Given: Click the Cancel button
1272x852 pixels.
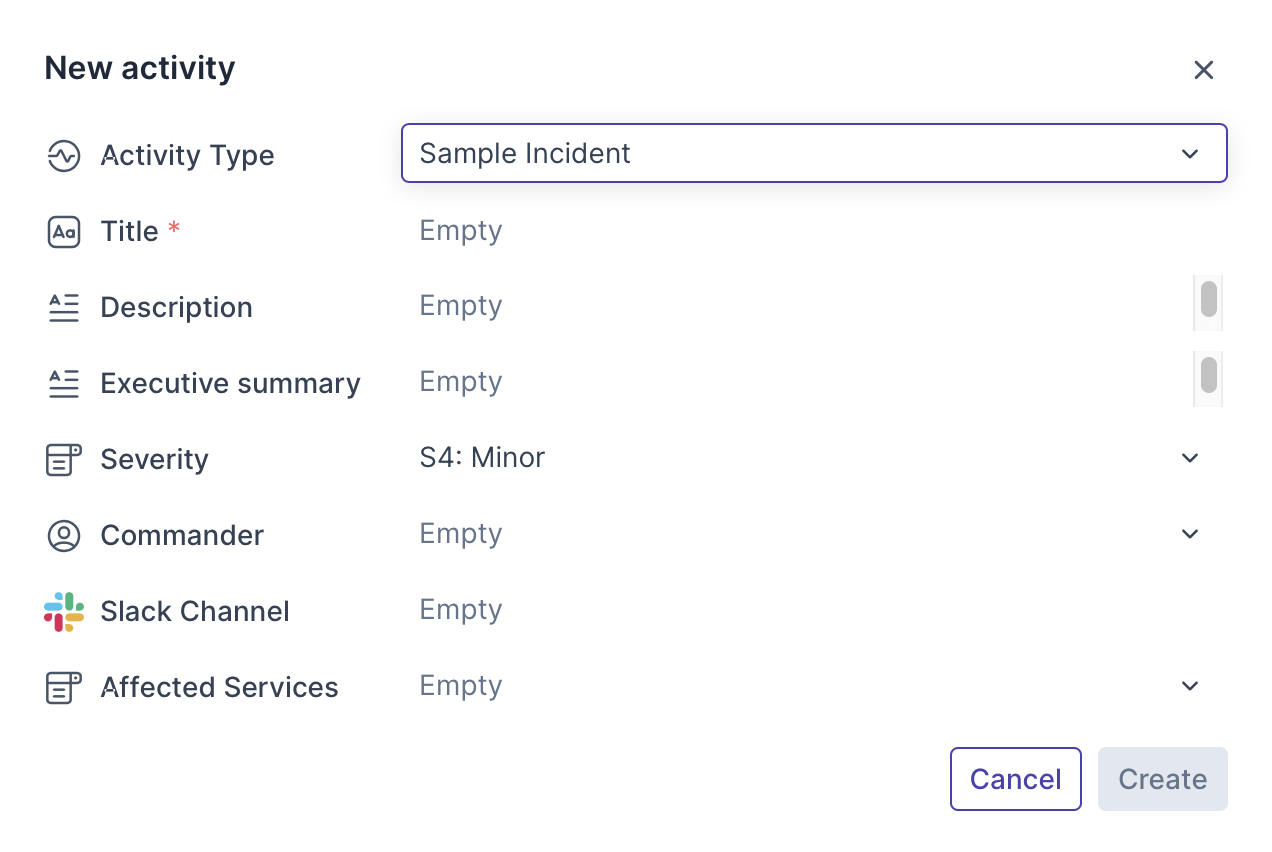Looking at the screenshot, I should point(1015,779).
